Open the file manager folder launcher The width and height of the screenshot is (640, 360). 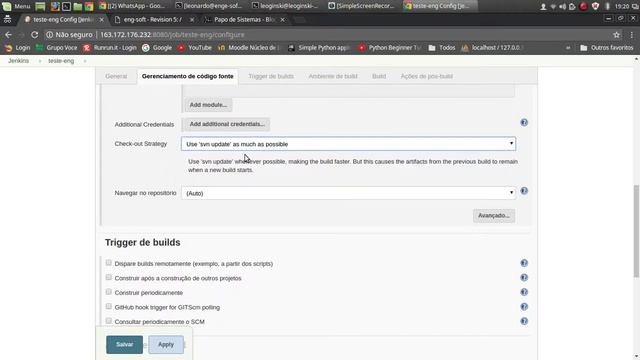pyautogui.click(x=77, y=6)
